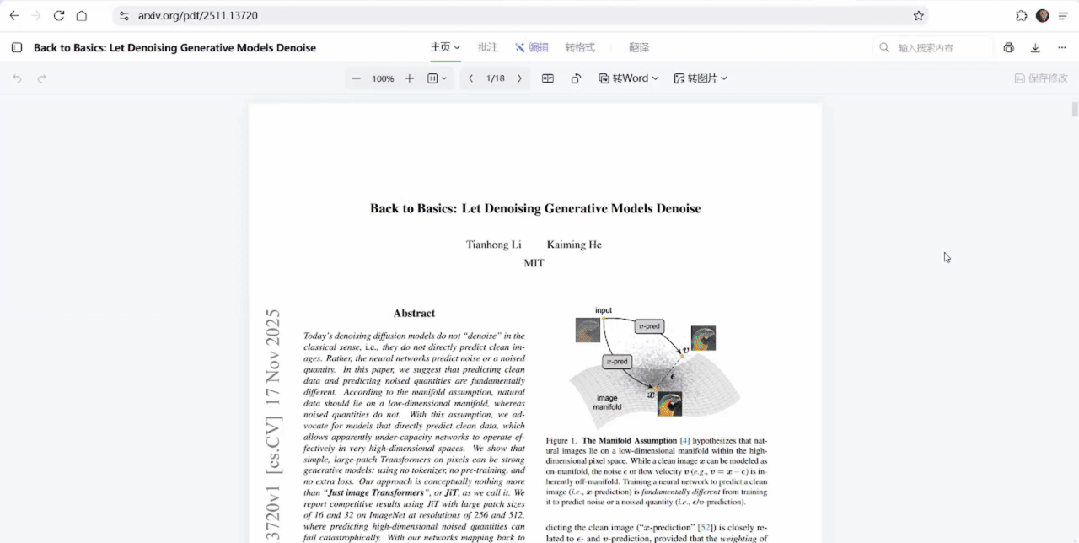Click the 转格式 format conversion tab
The width and height of the screenshot is (1079, 543).
click(x=579, y=47)
